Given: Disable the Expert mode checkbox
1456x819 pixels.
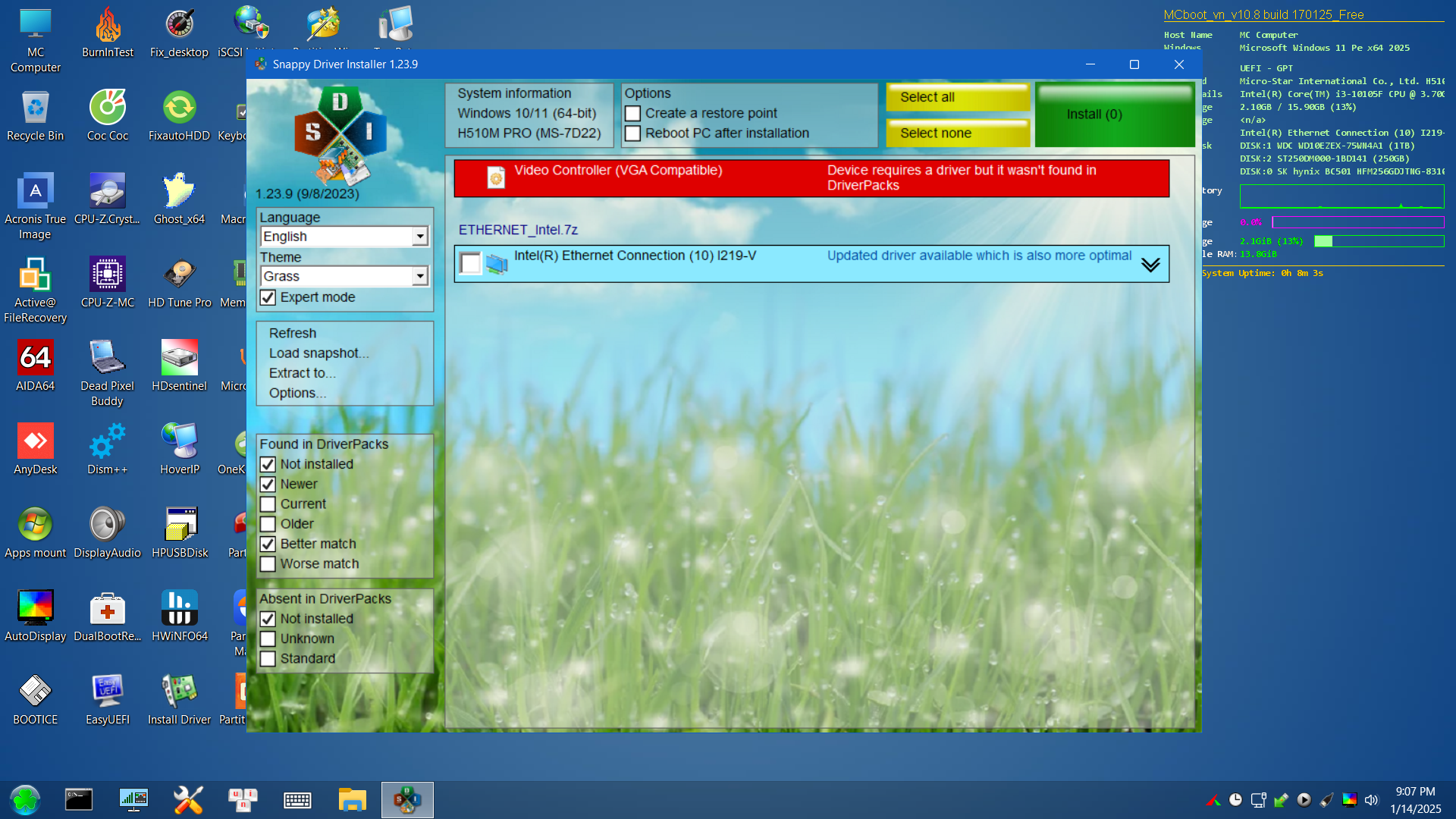Looking at the screenshot, I should point(268,297).
